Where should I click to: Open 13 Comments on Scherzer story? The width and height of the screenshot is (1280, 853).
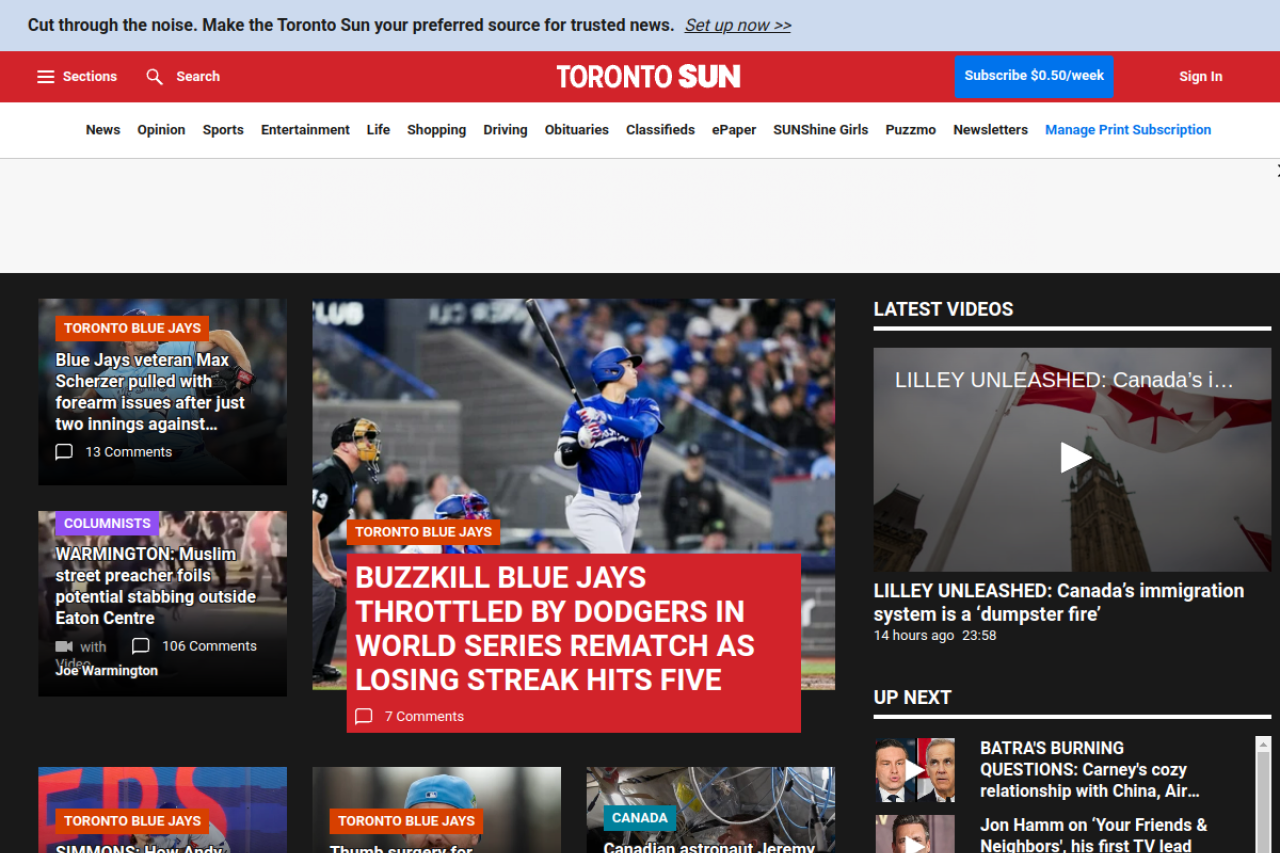(128, 452)
